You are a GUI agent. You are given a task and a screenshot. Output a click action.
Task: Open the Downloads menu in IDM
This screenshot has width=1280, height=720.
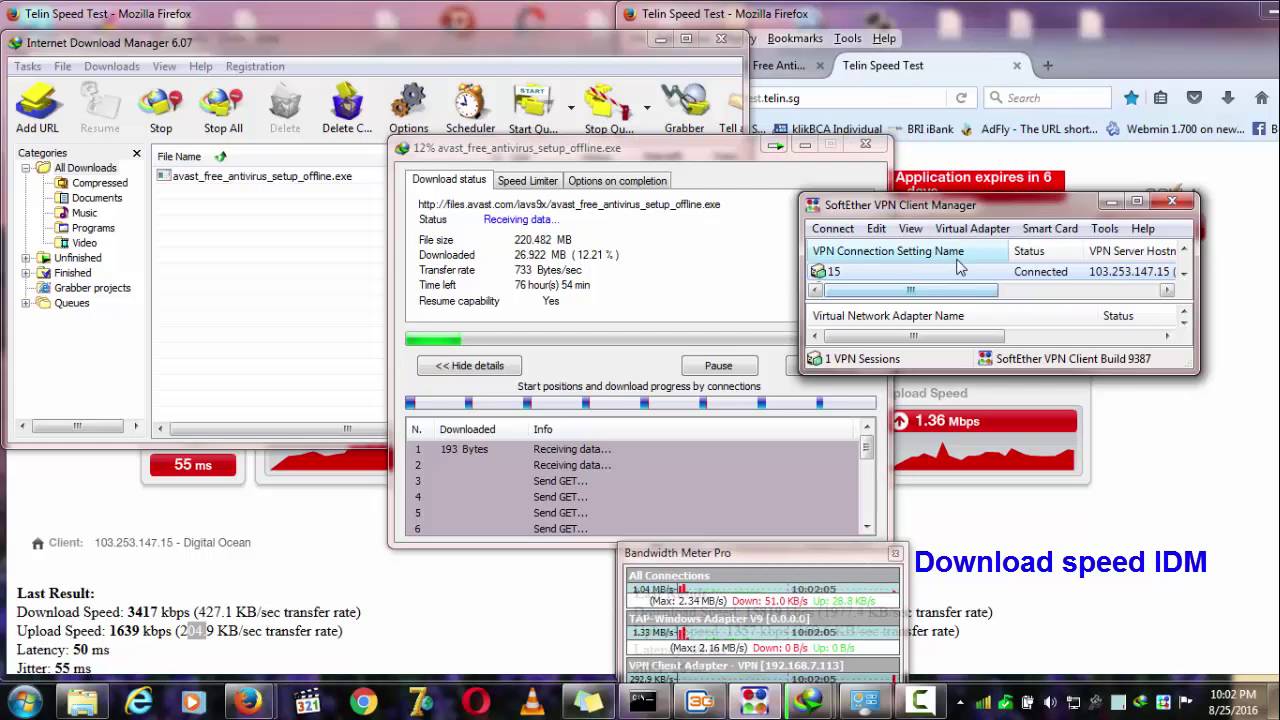[x=112, y=66]
